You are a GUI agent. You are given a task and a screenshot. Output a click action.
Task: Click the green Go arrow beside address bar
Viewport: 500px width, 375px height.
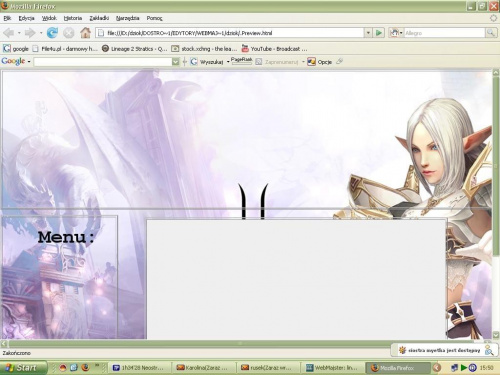(x=379, y=33)
